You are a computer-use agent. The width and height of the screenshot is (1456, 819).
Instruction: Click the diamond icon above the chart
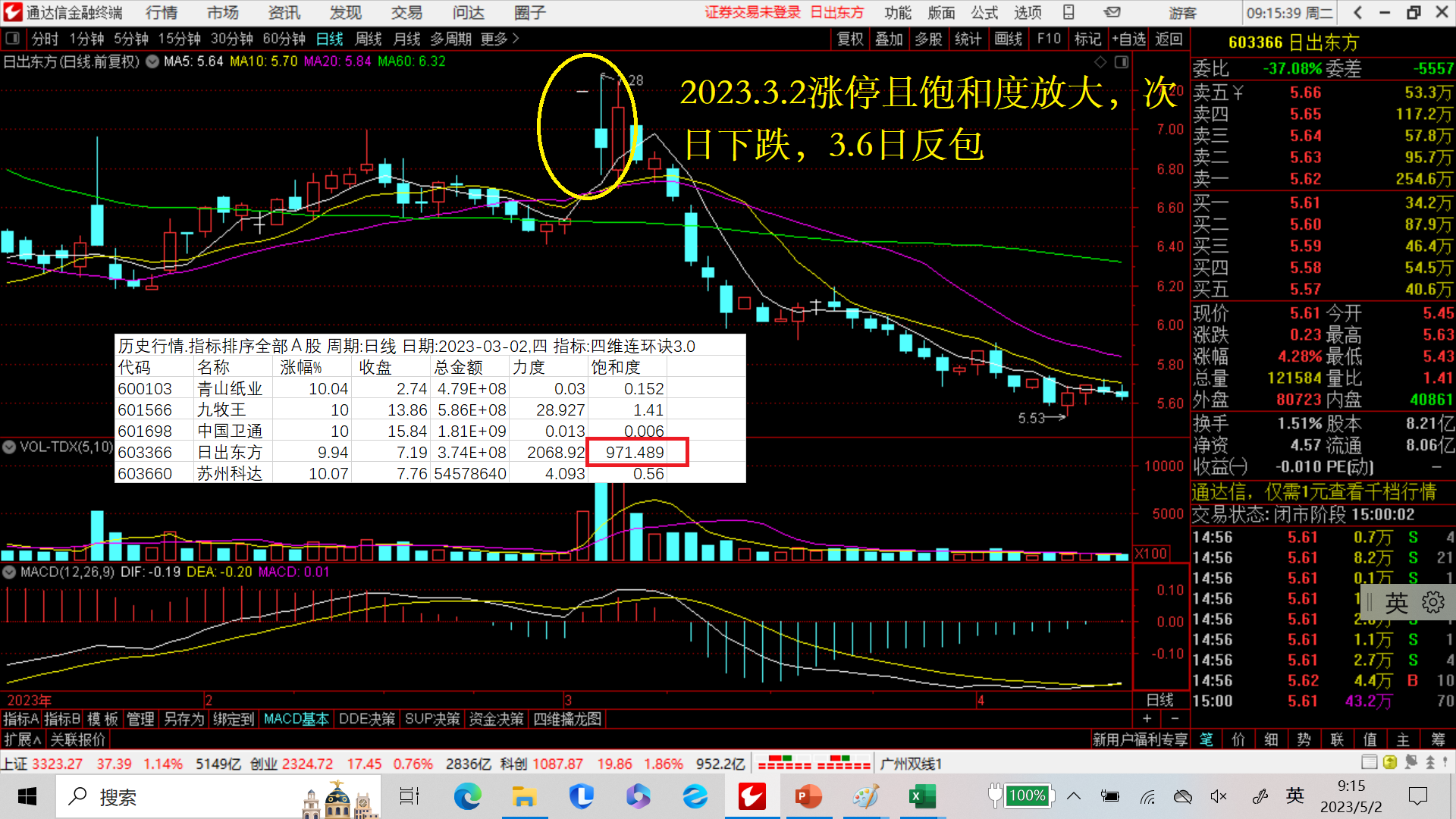[1100, 61]
